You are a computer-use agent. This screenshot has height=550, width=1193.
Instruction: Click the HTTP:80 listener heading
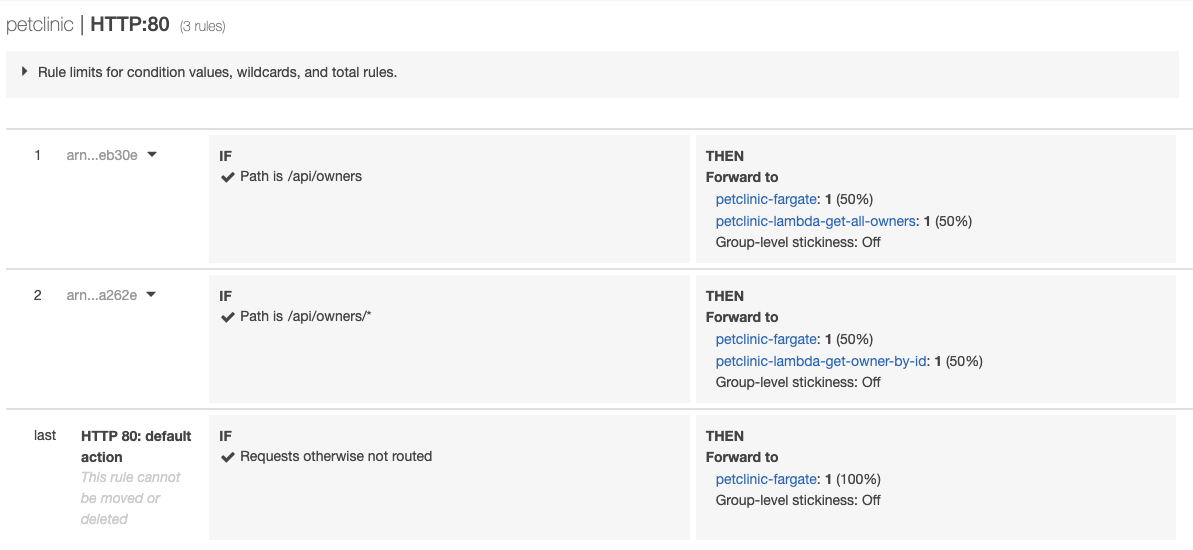tap(130, 25)
